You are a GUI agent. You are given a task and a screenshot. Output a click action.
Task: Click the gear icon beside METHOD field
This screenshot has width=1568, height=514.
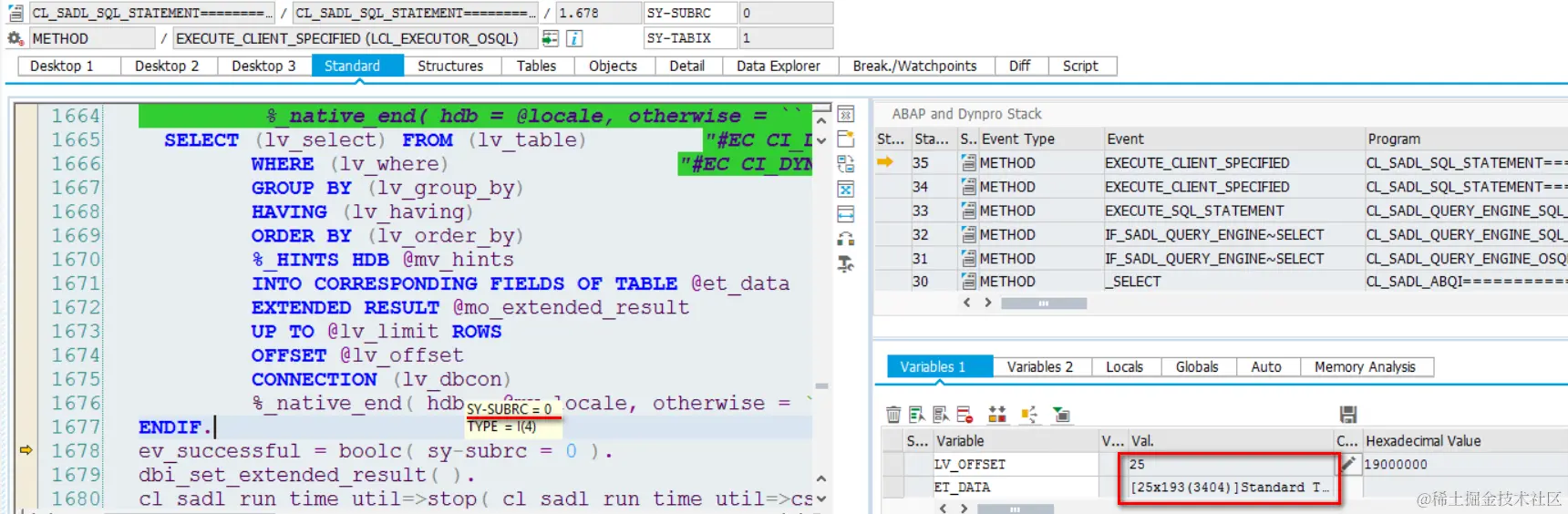point(15,38)
